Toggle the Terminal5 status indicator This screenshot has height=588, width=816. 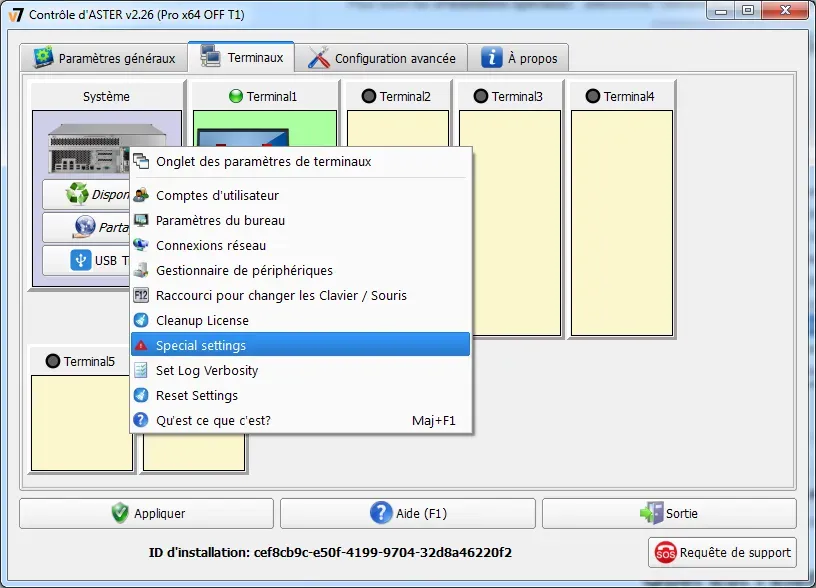[53, 361]
